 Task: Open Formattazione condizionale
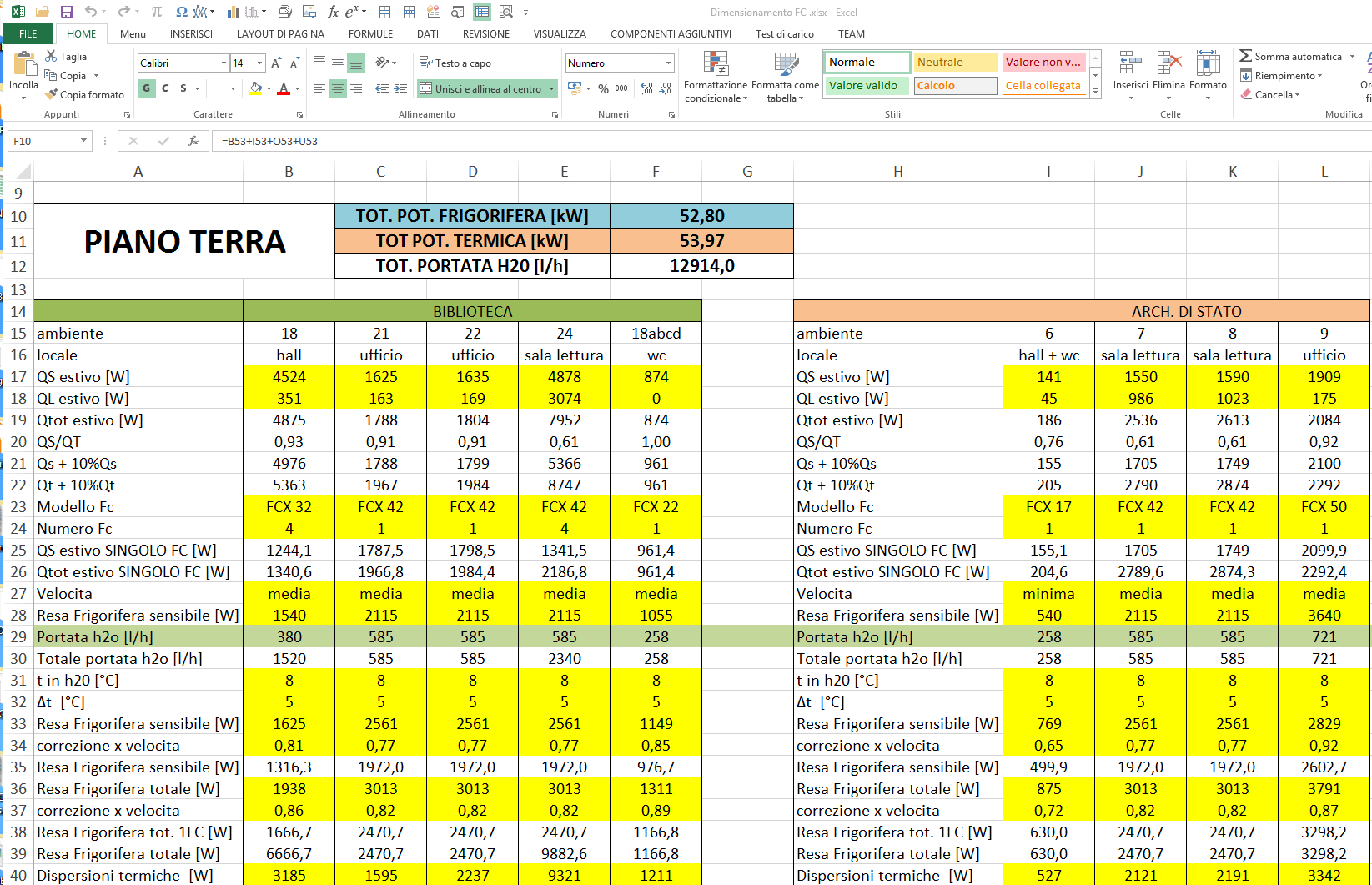716,76
